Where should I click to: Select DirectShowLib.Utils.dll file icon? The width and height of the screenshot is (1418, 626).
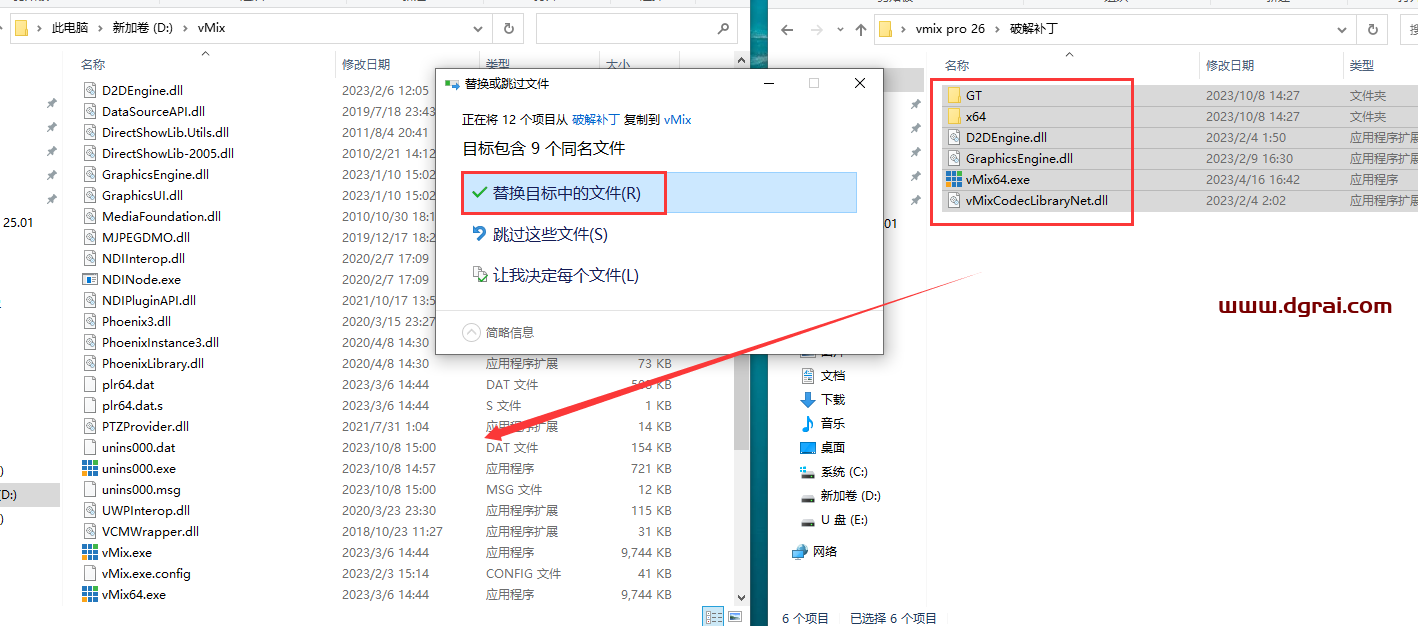pyautogui.click(x=90, y=132)
